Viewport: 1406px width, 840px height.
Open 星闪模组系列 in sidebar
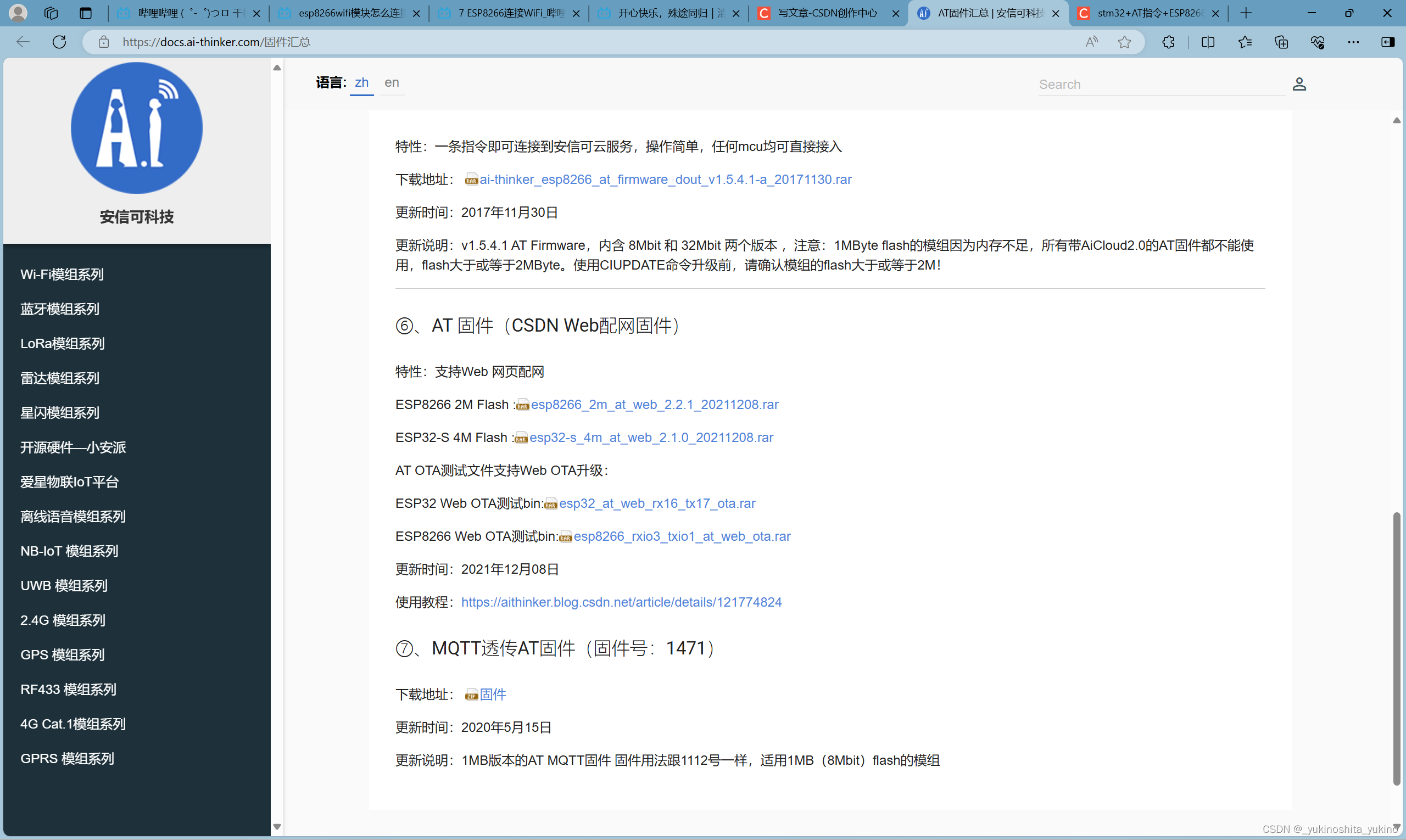(x=59, y=413)
